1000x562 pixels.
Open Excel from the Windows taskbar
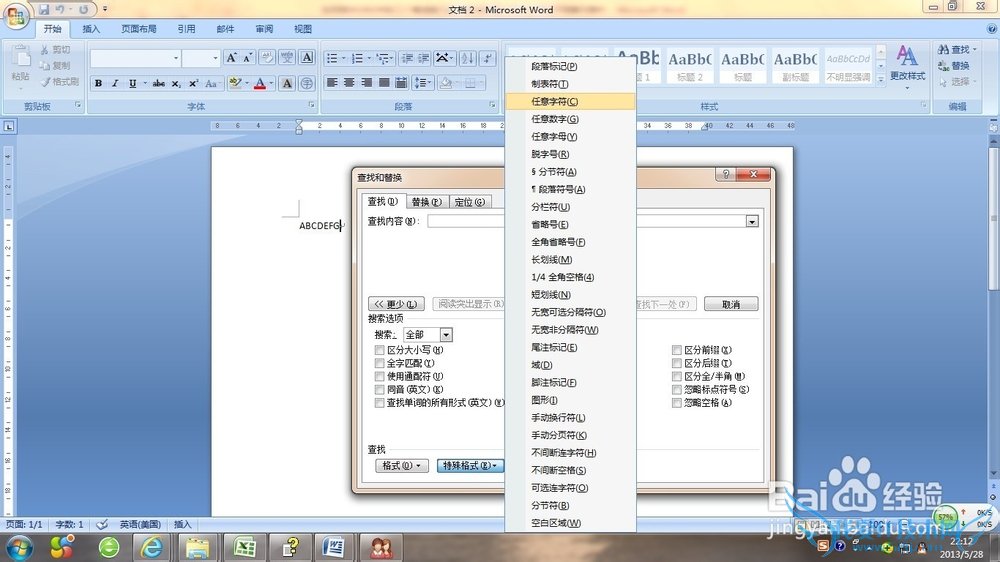[x=244, y=547]
